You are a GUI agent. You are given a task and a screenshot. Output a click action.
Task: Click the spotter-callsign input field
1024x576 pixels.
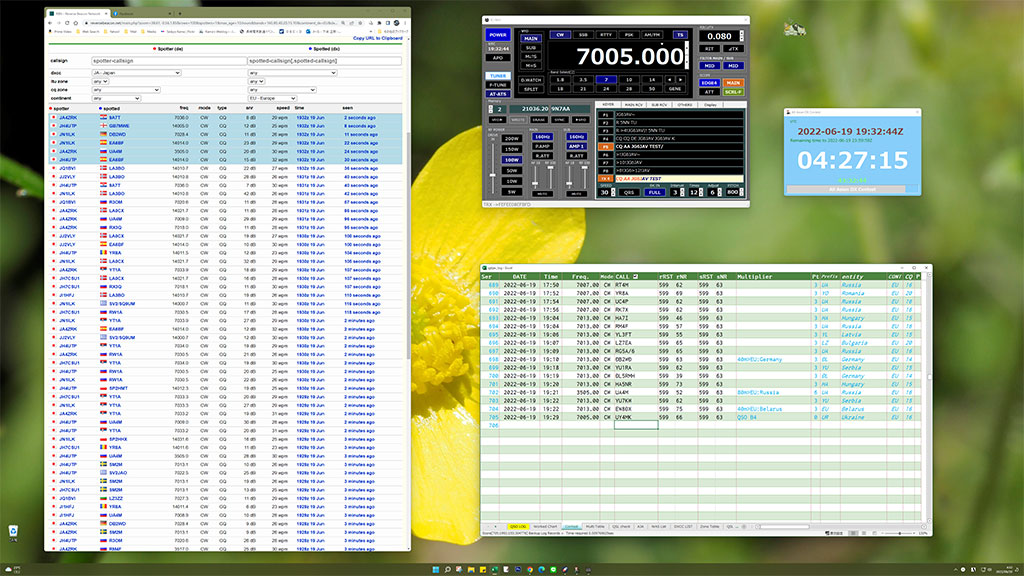coord(143,61)
